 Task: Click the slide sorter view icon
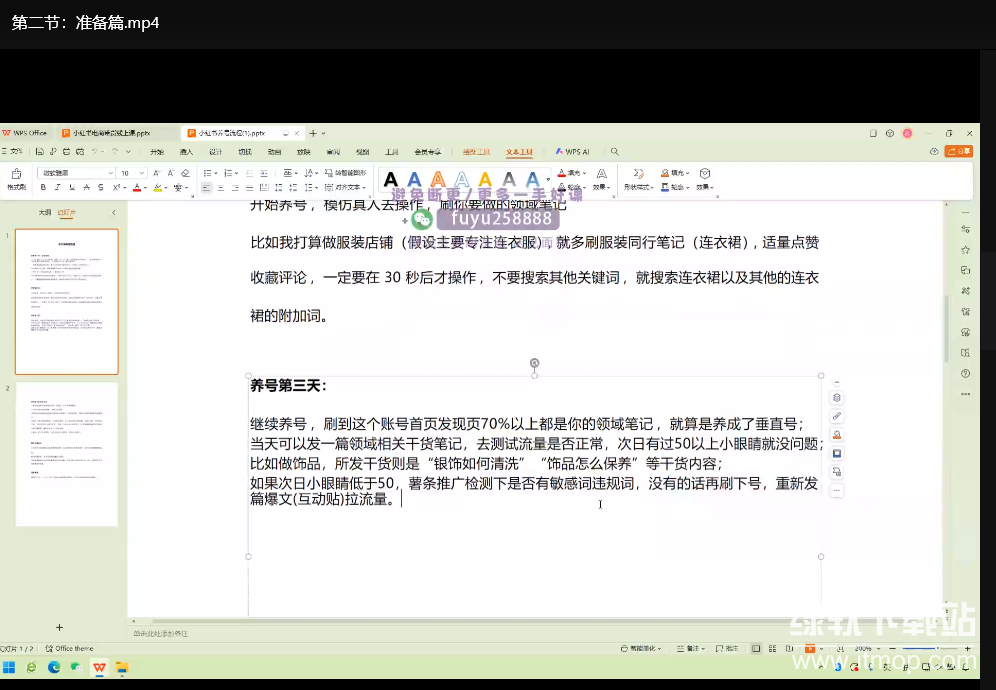click(x=772, y=649)
